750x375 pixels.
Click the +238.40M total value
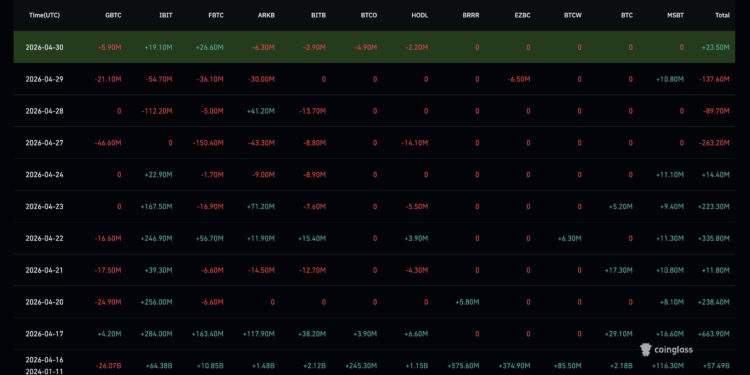click(x=714, y=302)
